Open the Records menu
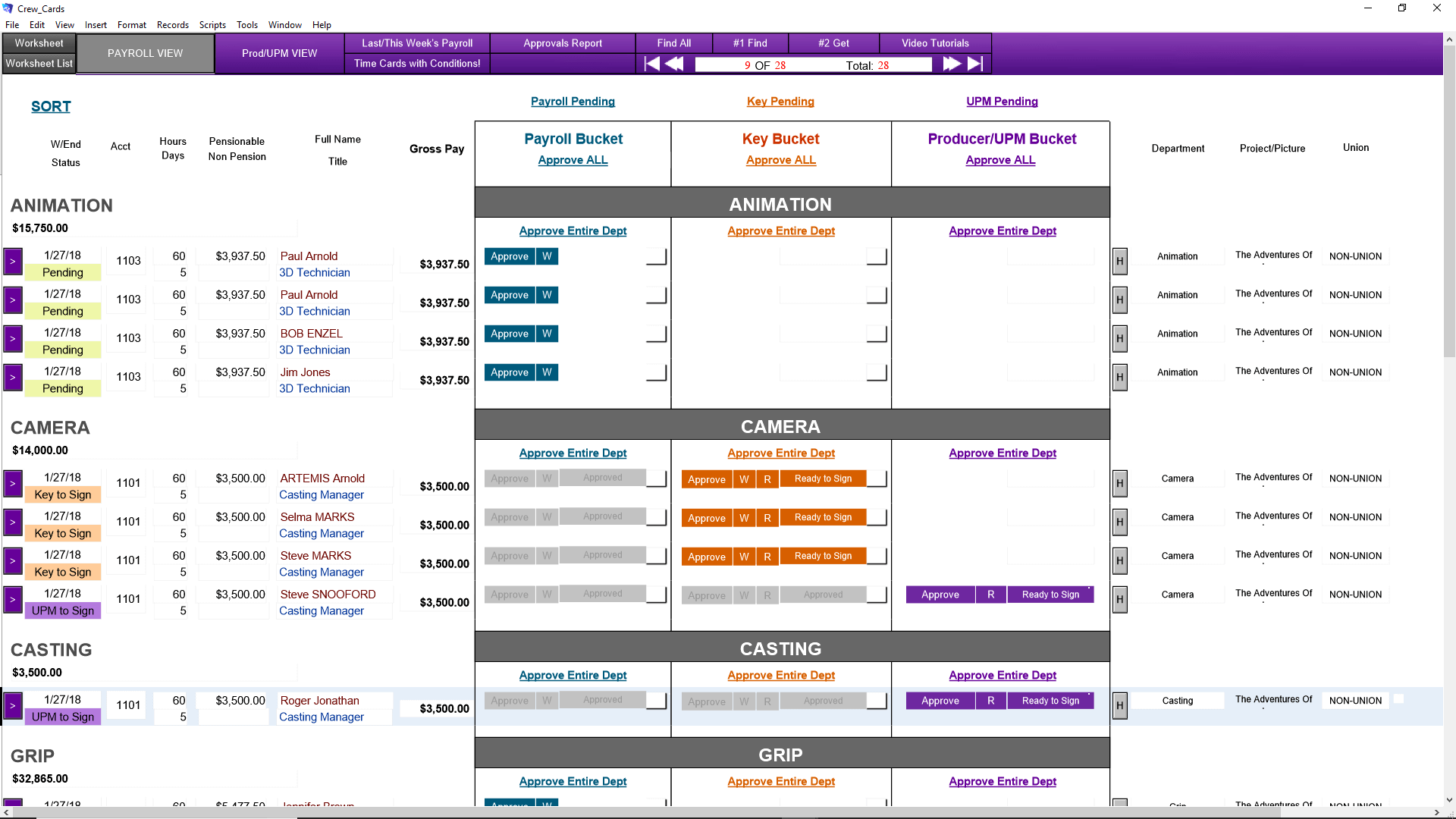 [x=173, y=24]
